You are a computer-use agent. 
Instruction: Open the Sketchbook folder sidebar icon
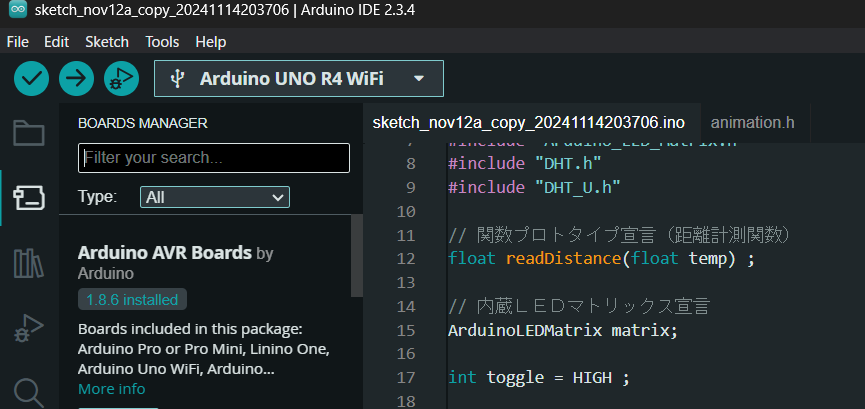(29, 133)
